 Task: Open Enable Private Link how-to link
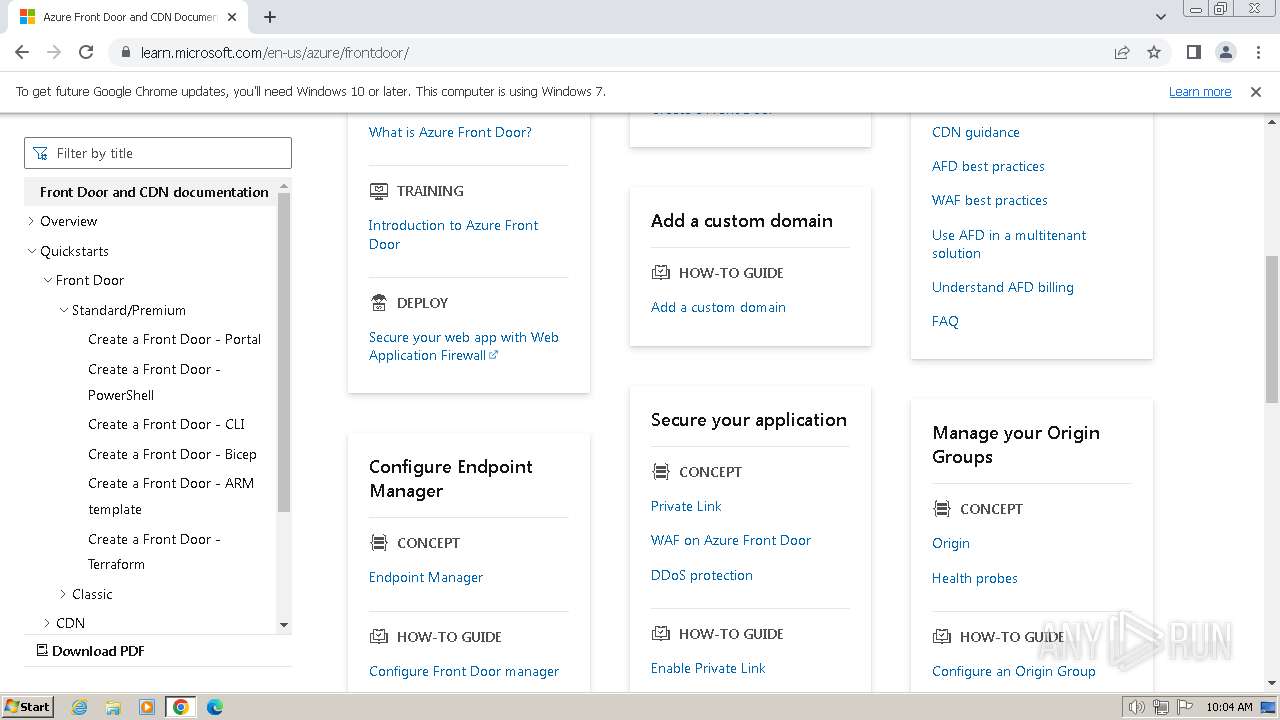click(x=708, y=668)
